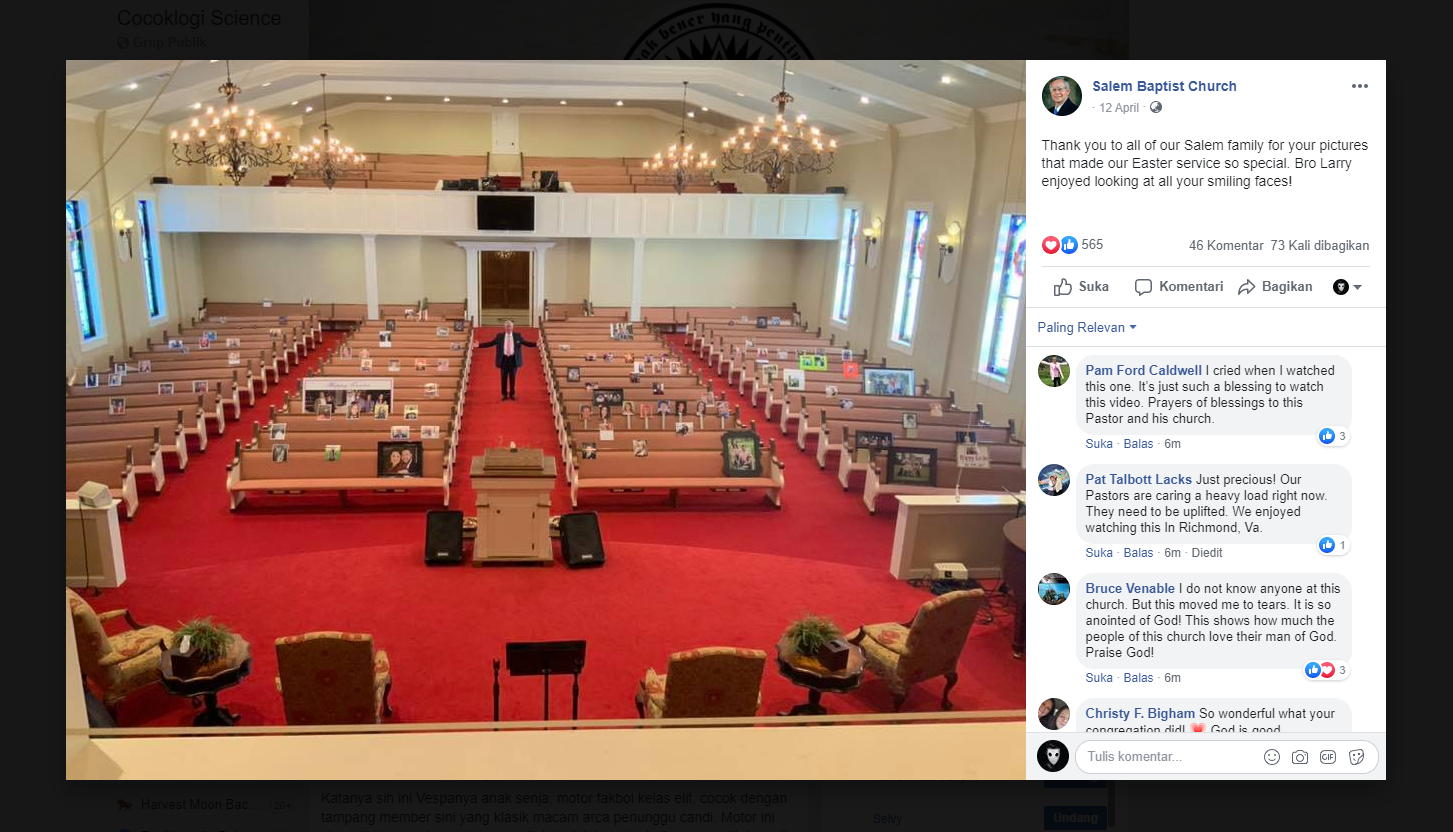The height and width of the screenshot is (832, 1453).
Task: Like Pam Ford Caldwell's comment
Action: pos(1099,444)
